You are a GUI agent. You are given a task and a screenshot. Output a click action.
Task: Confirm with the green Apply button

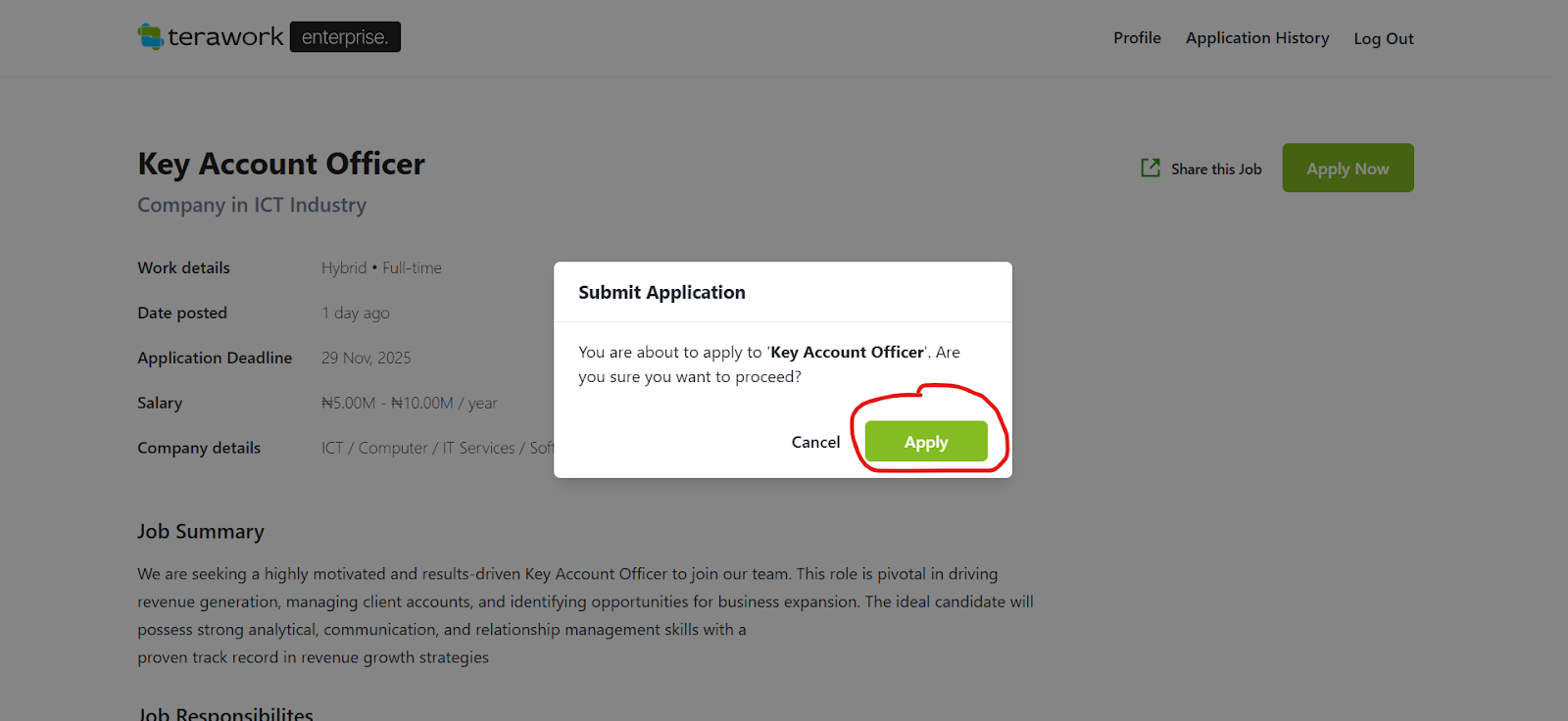click(x=926, y=442)
